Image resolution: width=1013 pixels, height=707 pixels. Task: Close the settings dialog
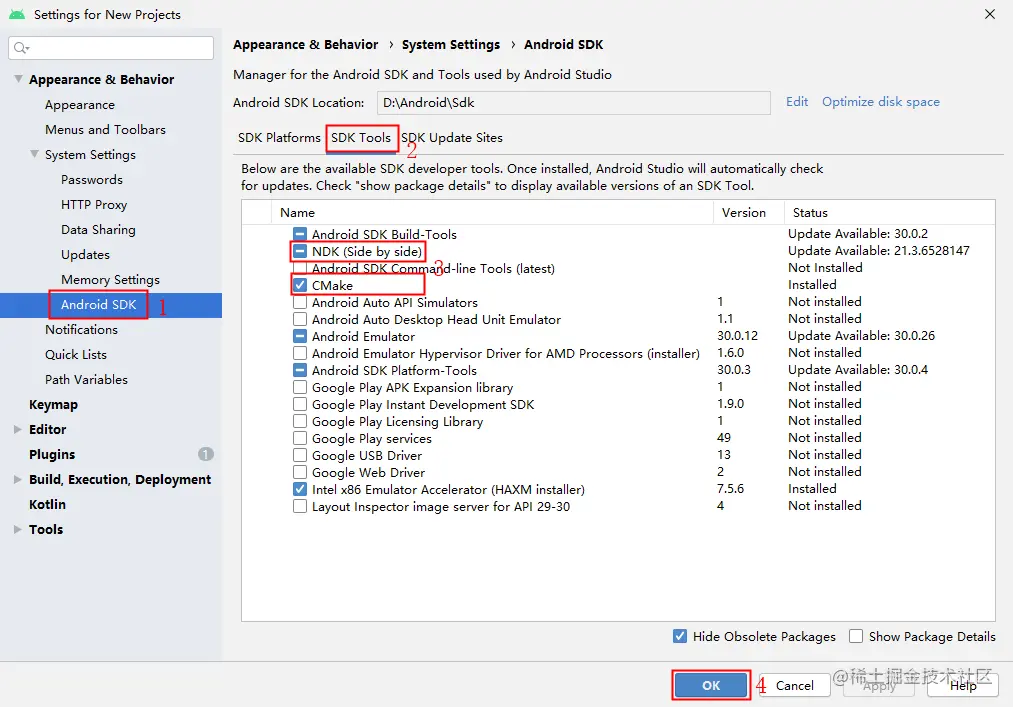989,14
